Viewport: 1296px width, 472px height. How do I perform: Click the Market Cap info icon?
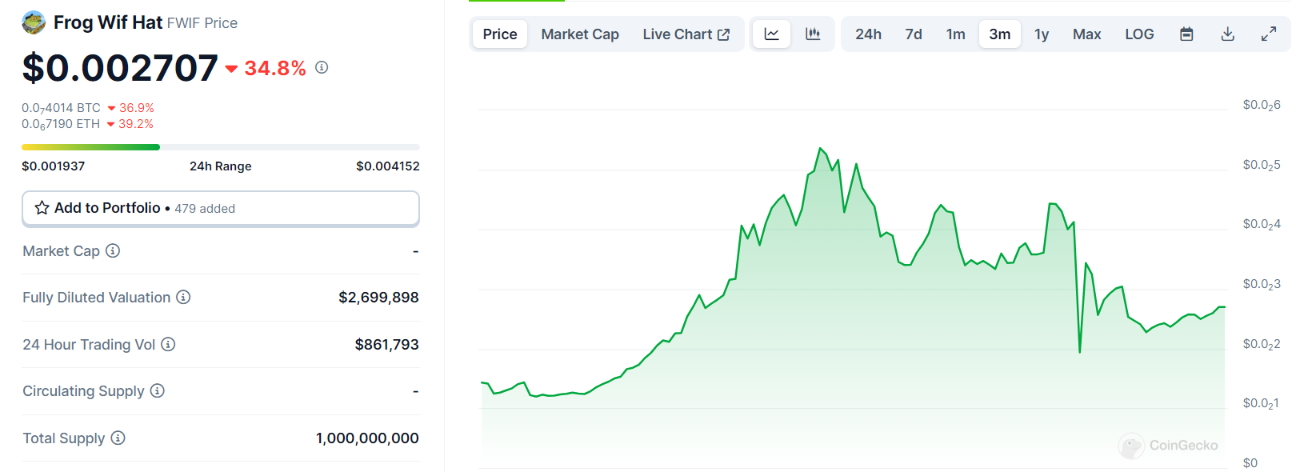pos(113,251)
